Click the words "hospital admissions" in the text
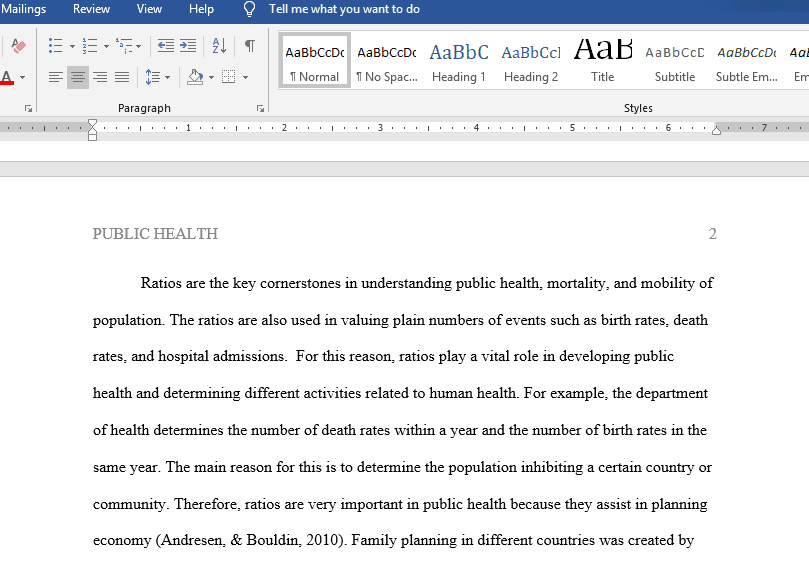The height and width of the screenshot is (570, 809). 221,356
